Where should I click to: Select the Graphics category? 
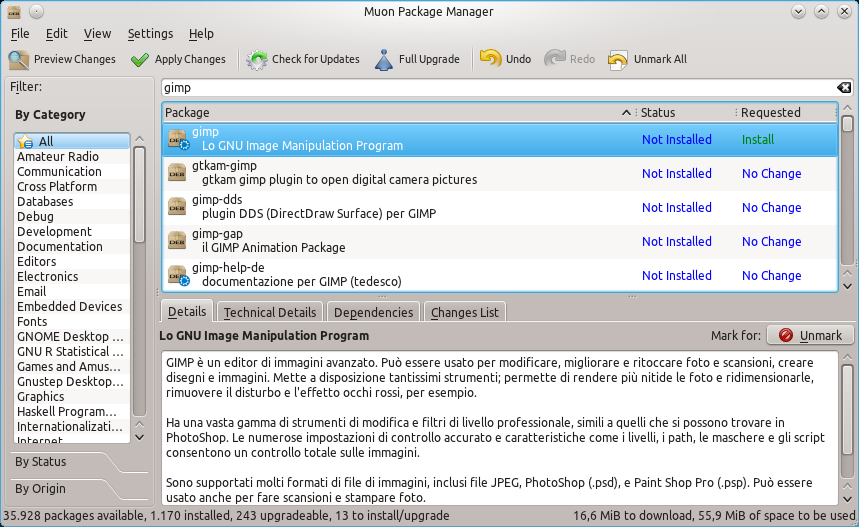[x=40, y=397]
